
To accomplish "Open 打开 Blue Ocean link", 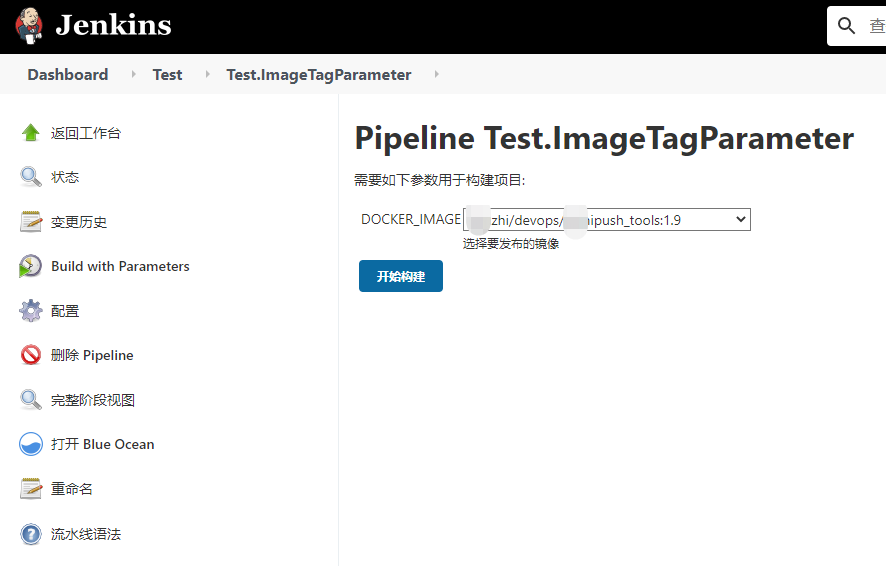I will [102, 444].
